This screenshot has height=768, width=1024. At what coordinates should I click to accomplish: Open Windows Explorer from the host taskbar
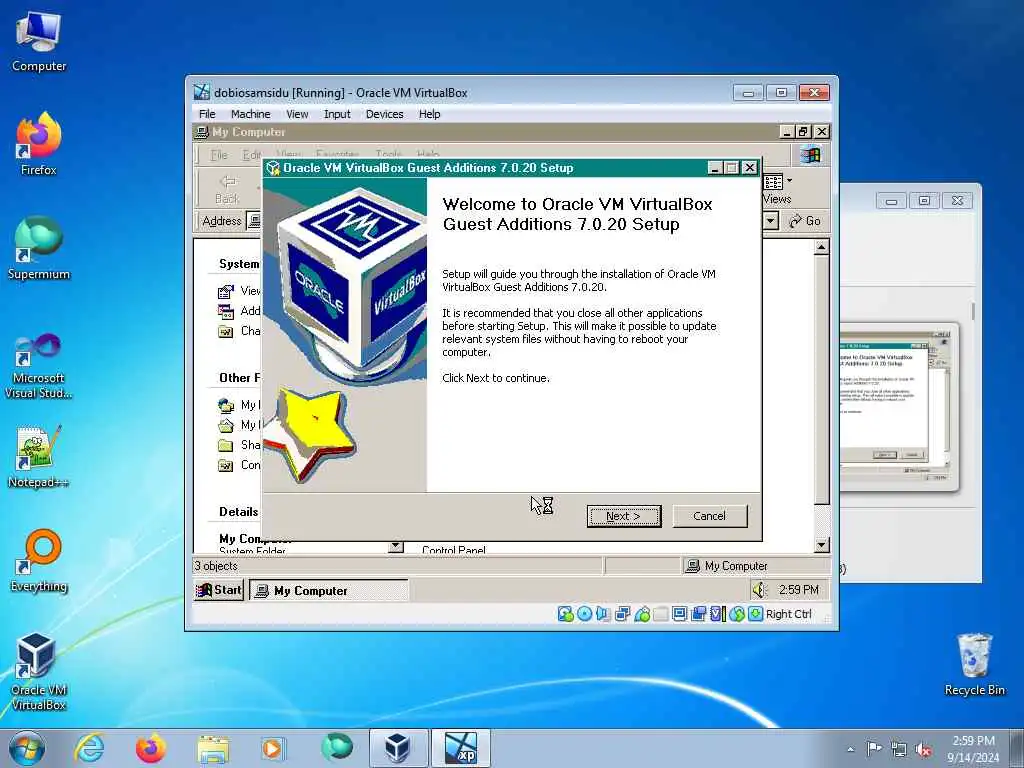click(x=213, y=748)
